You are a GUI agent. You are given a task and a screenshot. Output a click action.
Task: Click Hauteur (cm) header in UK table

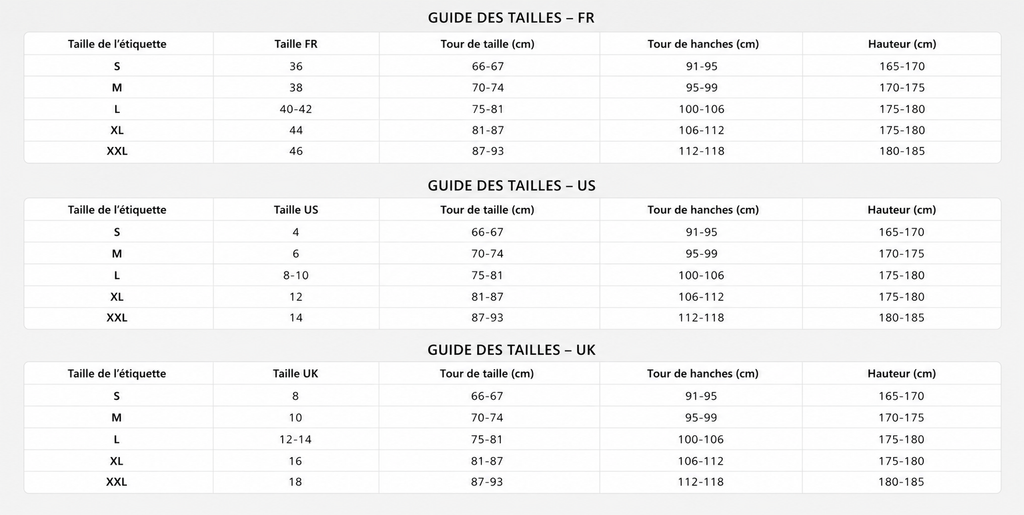[901, 374]
